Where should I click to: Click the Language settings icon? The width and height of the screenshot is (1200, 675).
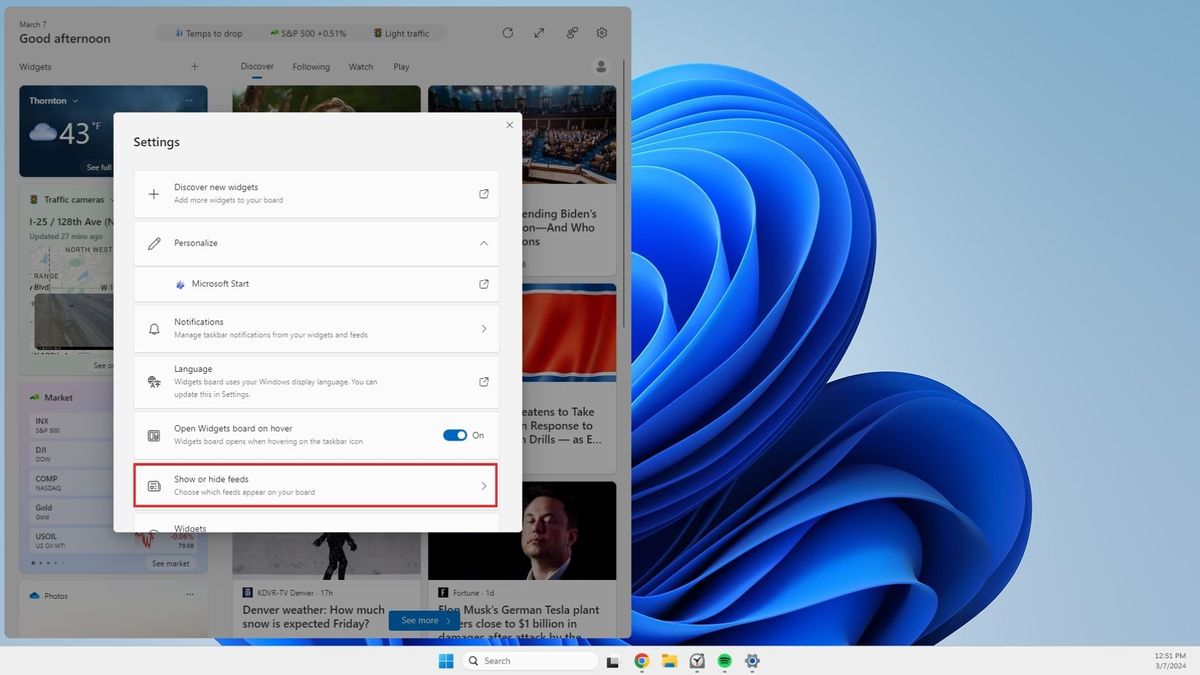click(x=154, y=381)
